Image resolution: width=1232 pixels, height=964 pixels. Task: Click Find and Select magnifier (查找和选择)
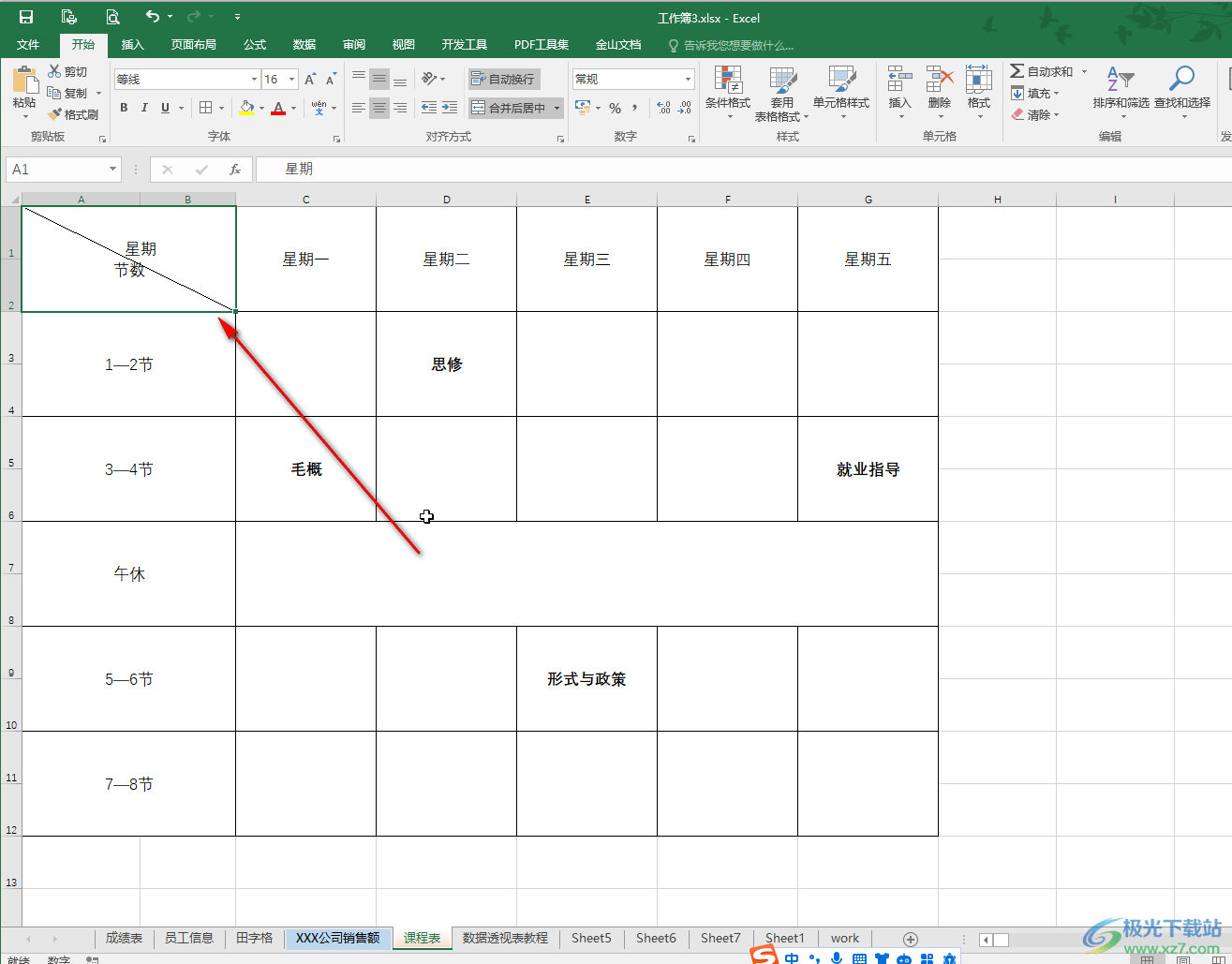(1182, 80)
